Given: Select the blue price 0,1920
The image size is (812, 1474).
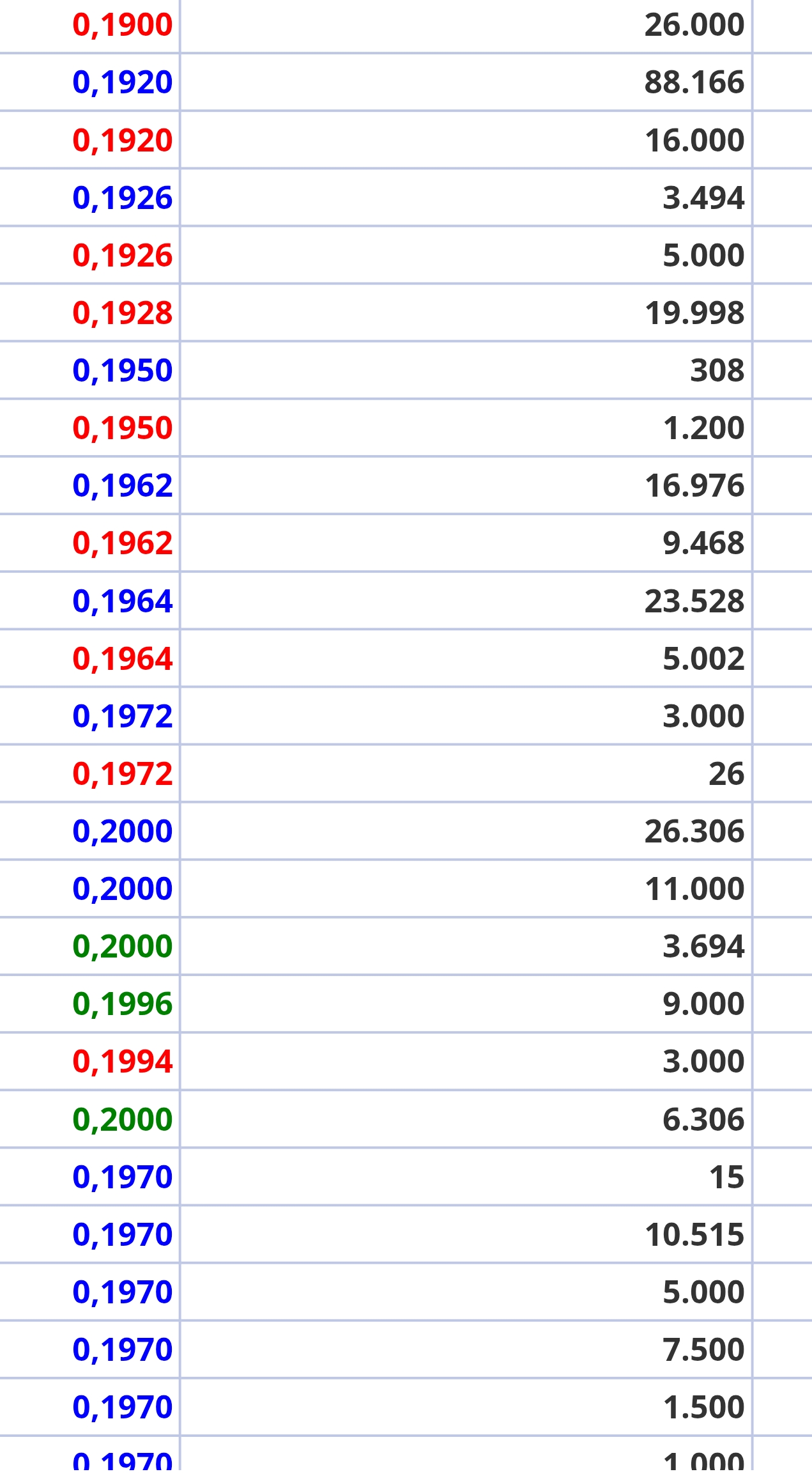Looking at the screenshot, I should pyautogui.click(x=123, y=82).
